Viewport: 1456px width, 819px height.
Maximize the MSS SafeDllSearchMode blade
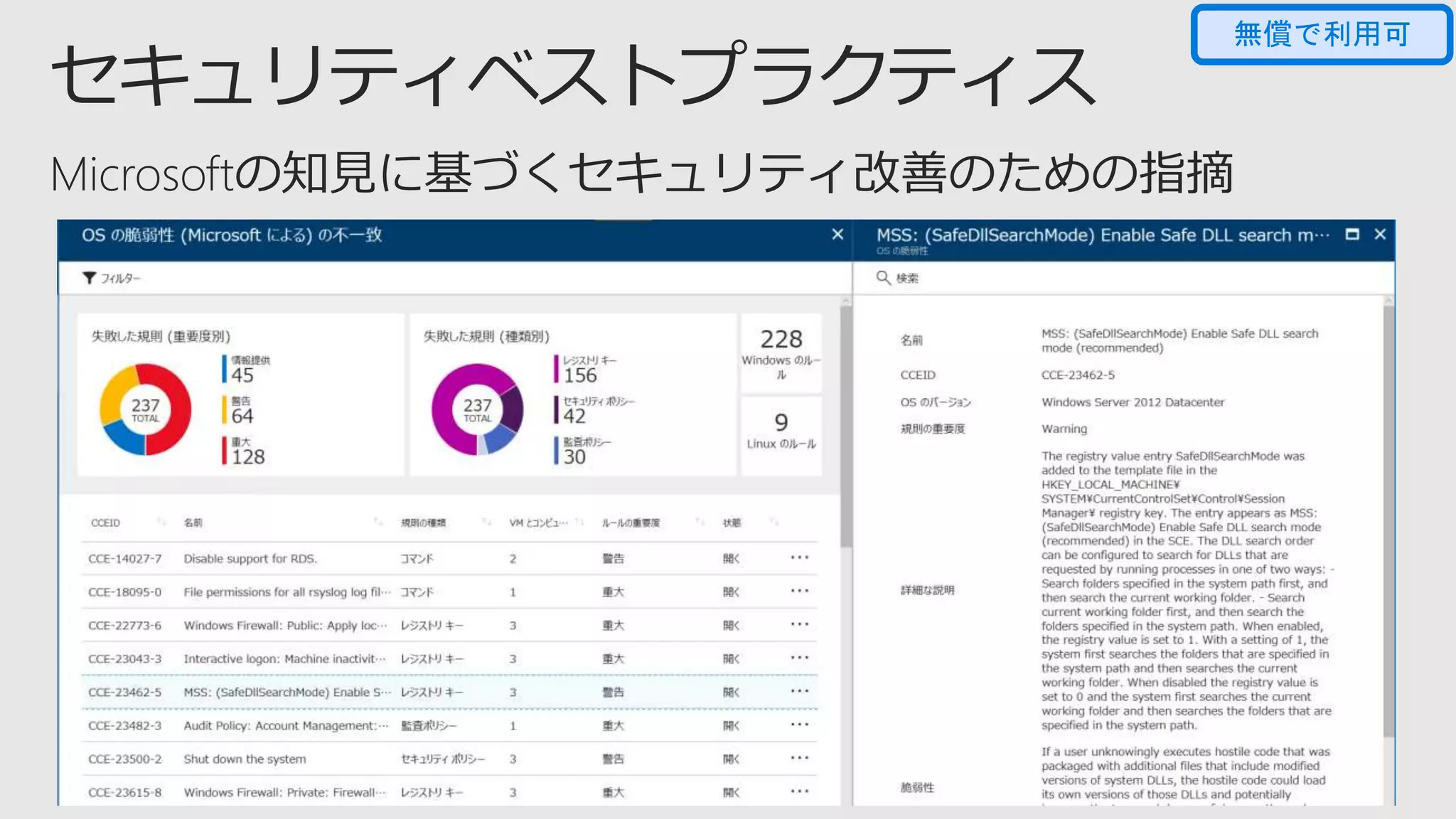click(x=1352, y=235)
